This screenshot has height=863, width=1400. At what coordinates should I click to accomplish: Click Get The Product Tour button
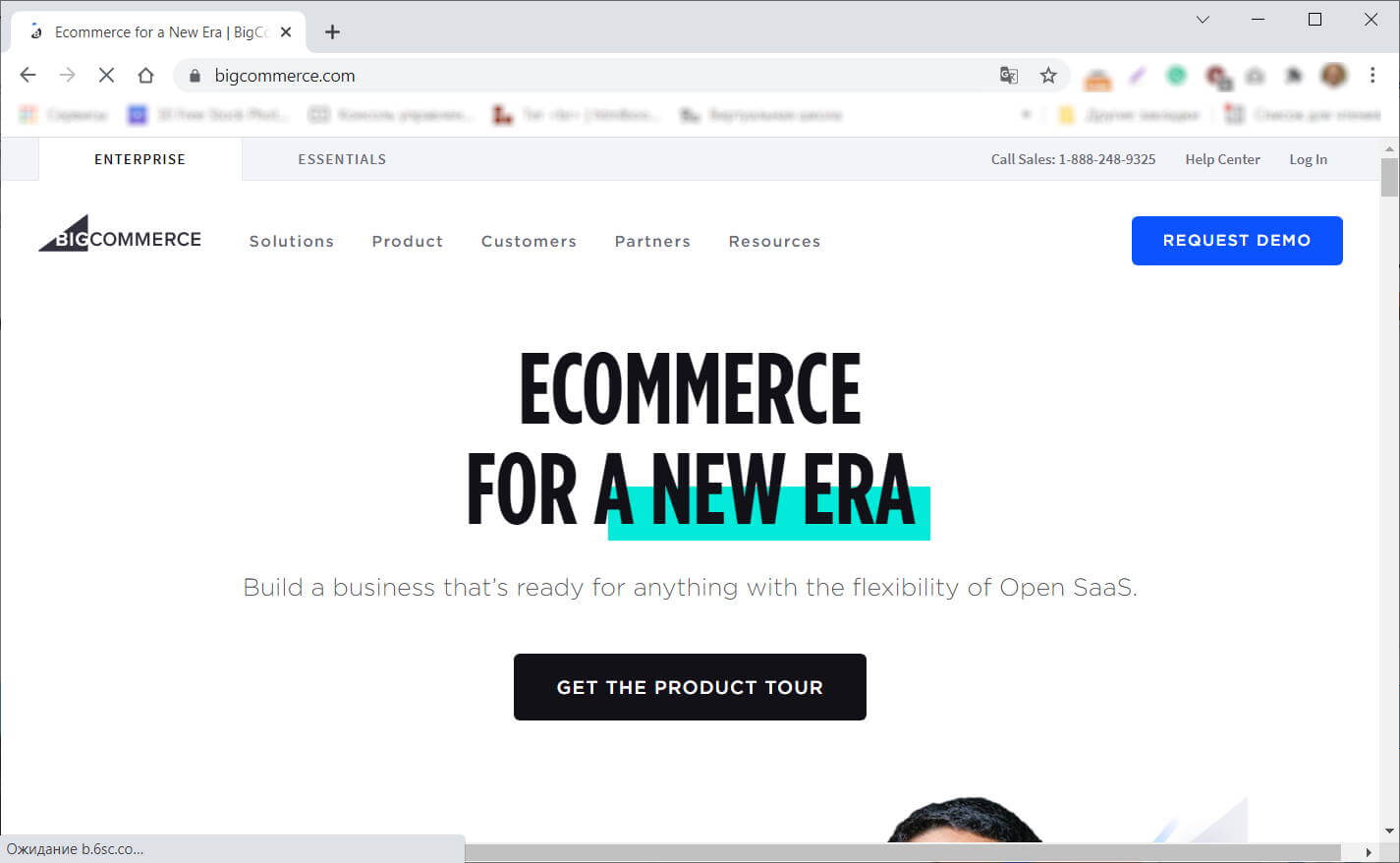690,687
